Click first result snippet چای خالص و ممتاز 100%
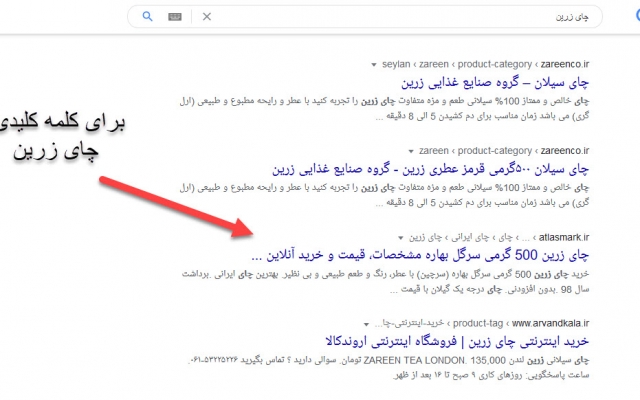Screen dimensions: 640x400 [x=384, y=108]
